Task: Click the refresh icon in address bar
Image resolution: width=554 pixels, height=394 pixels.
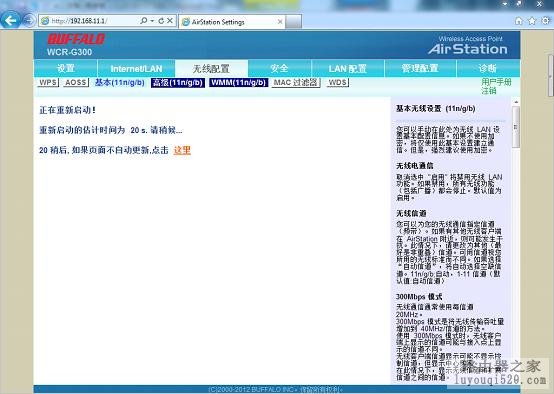Action: [161, 21]
